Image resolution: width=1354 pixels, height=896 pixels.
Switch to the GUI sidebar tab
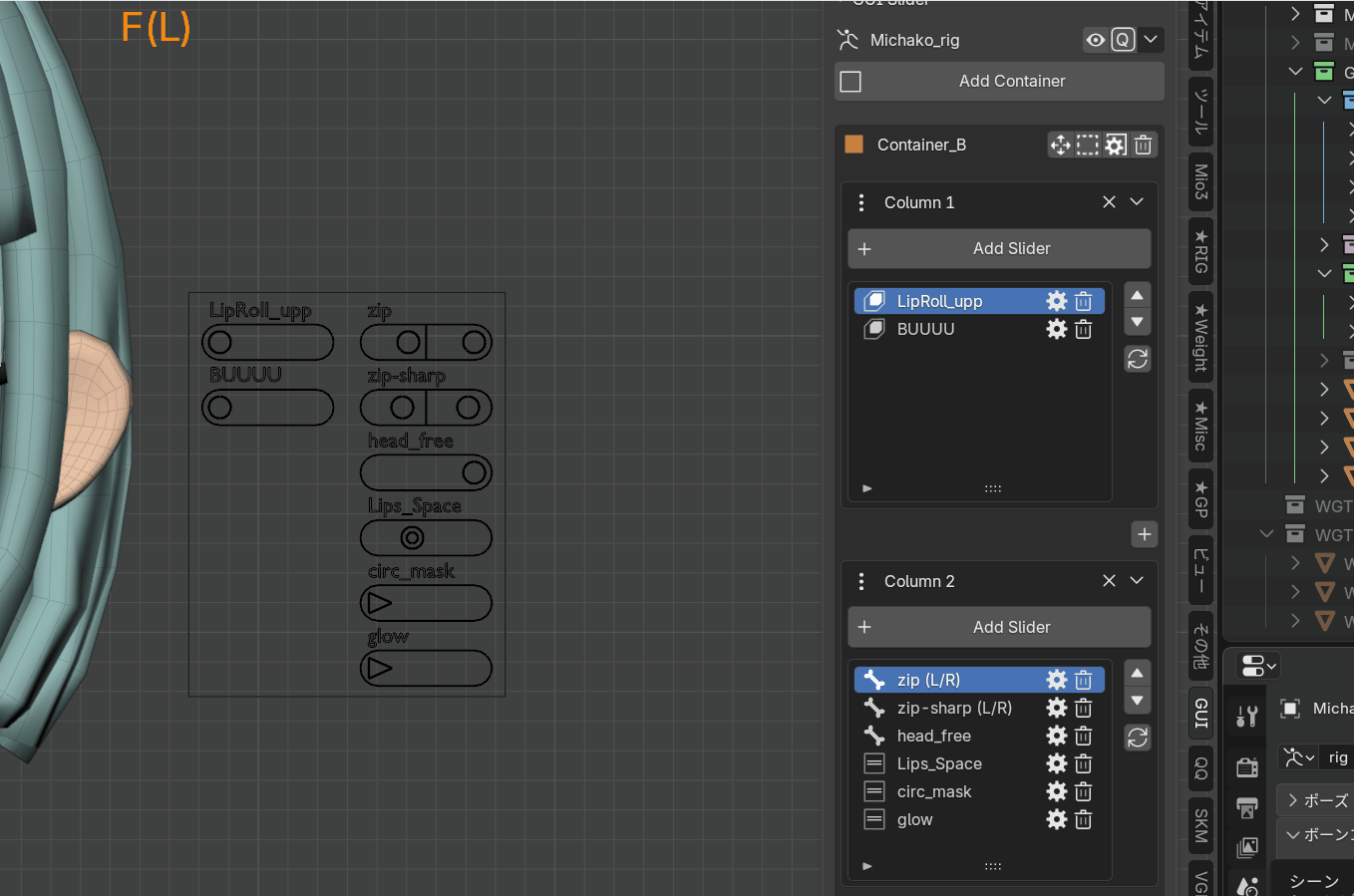tap(1201, 713)
